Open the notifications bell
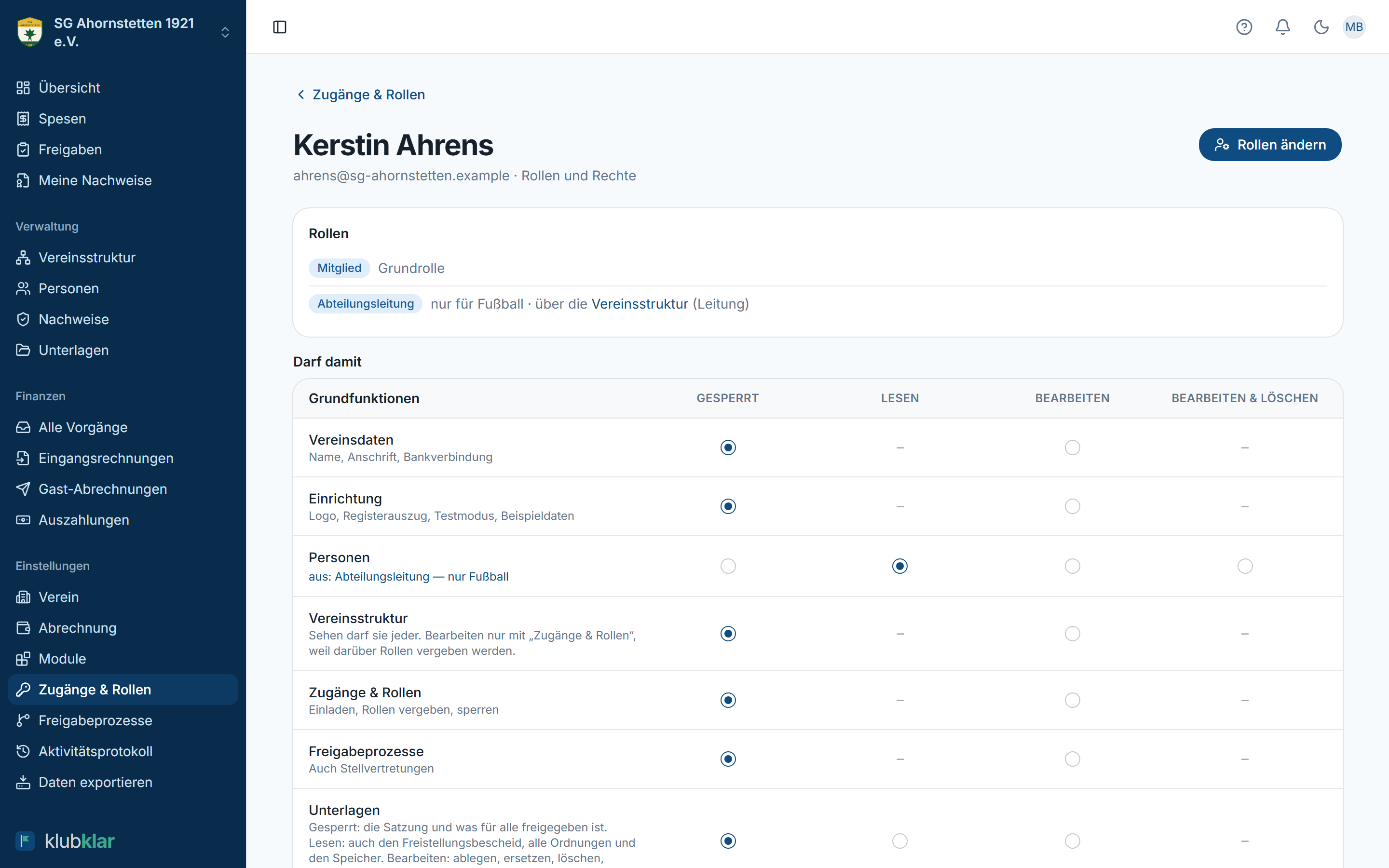The width and height of the screenshot is (1389, 868). point(1283,27)
